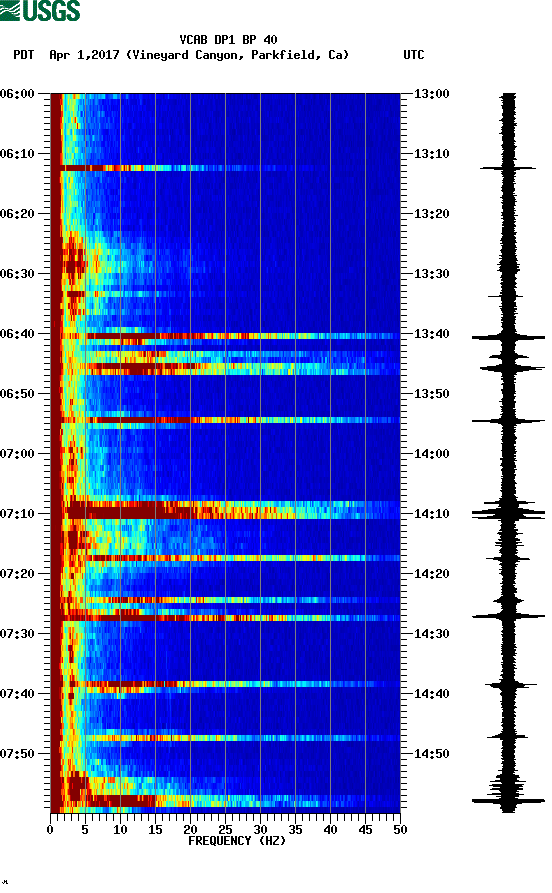Click the 14:40 UTC time label
Image resolution: width=552 pixels, height=893 pixels.
(431, 694)
